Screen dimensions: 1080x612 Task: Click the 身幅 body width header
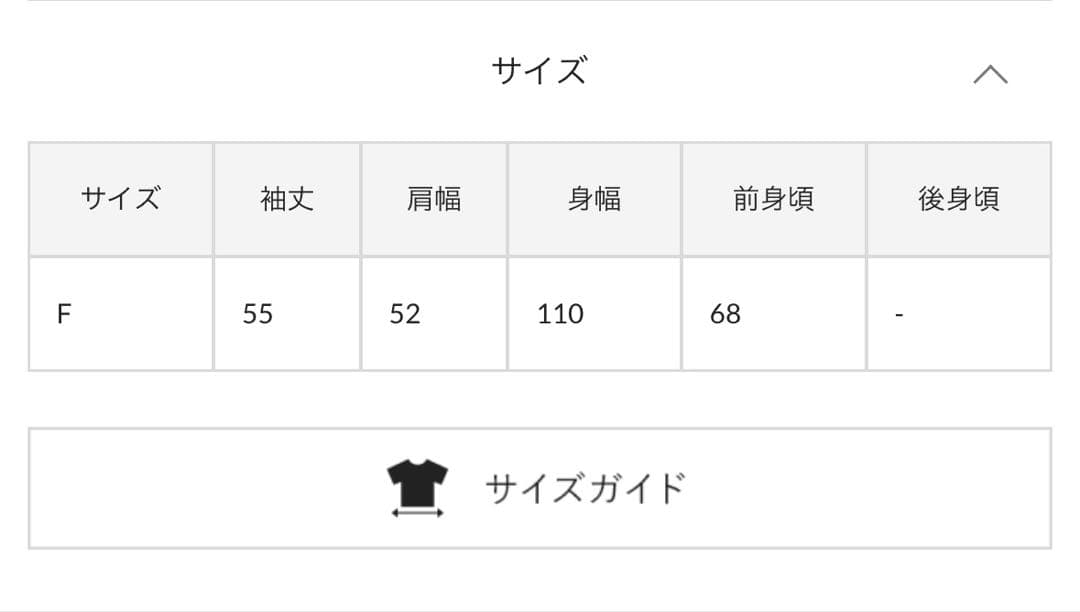pyautogui.click(x=594, y=198)
